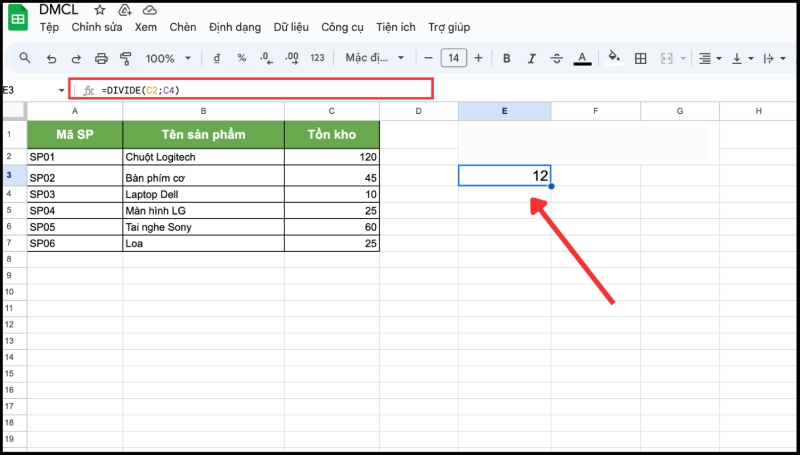Screen dimensions: 800x455
Task: Increase font size with plus button
Action: pyautogui.click(x=479, y=58)
